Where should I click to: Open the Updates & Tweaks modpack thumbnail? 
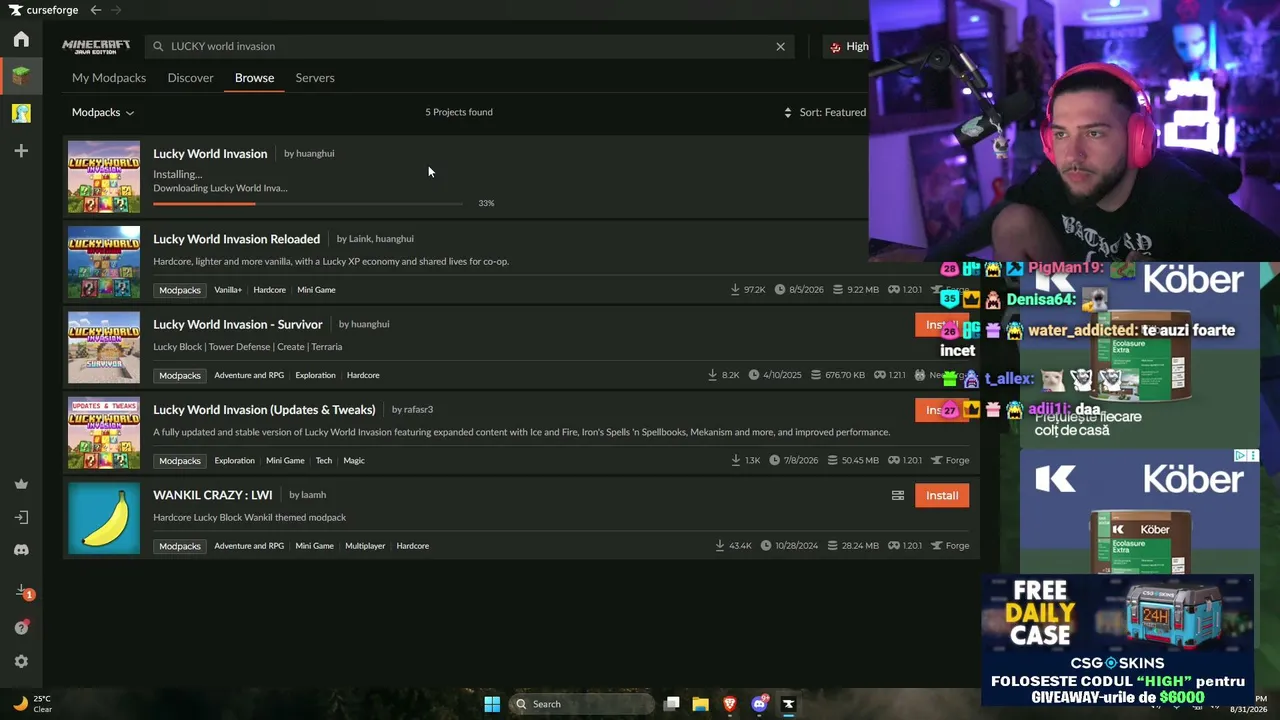point(104,433)
